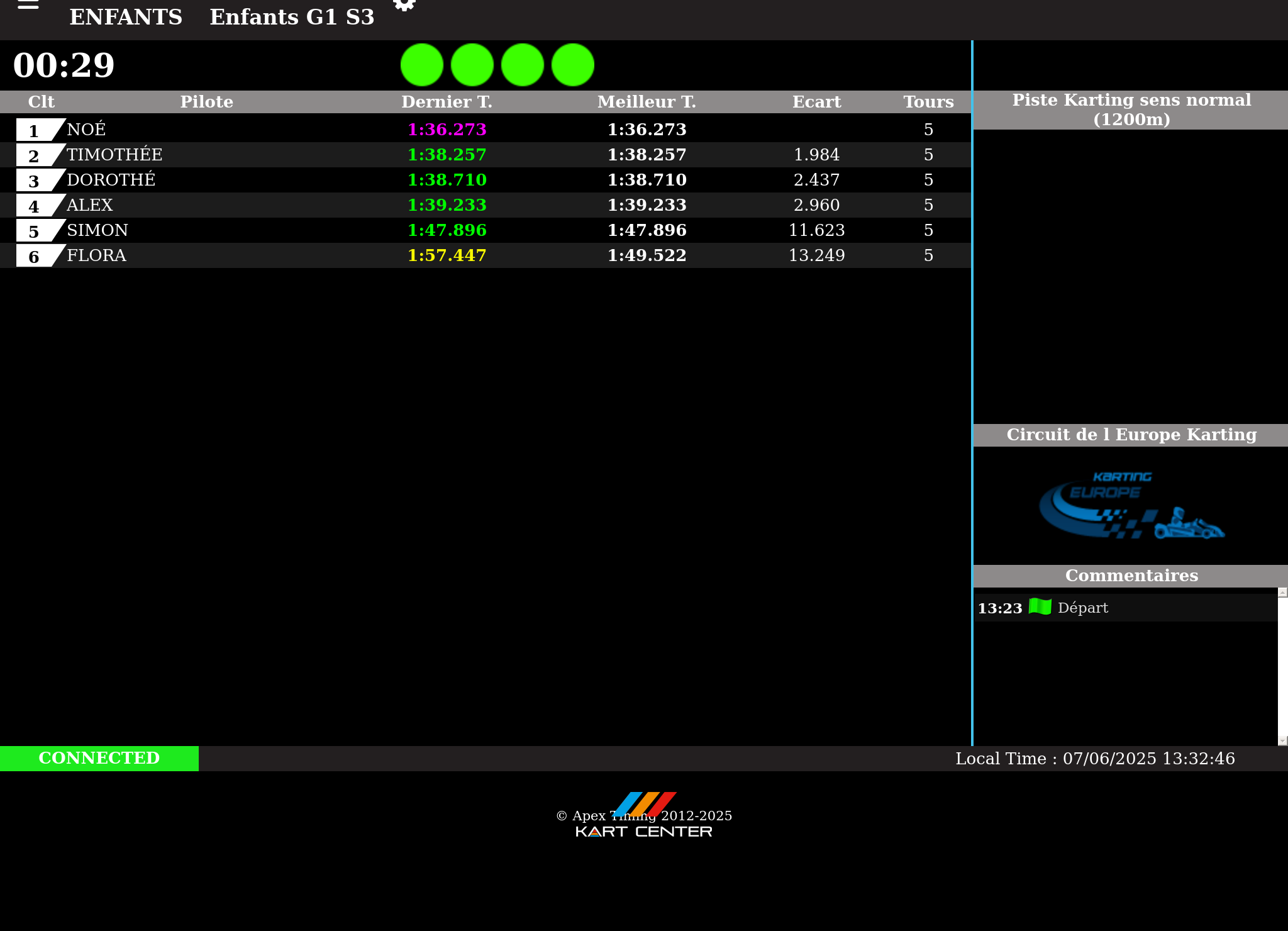
Task: Click the Dernier T. column header
Action: tap(447, 102)
